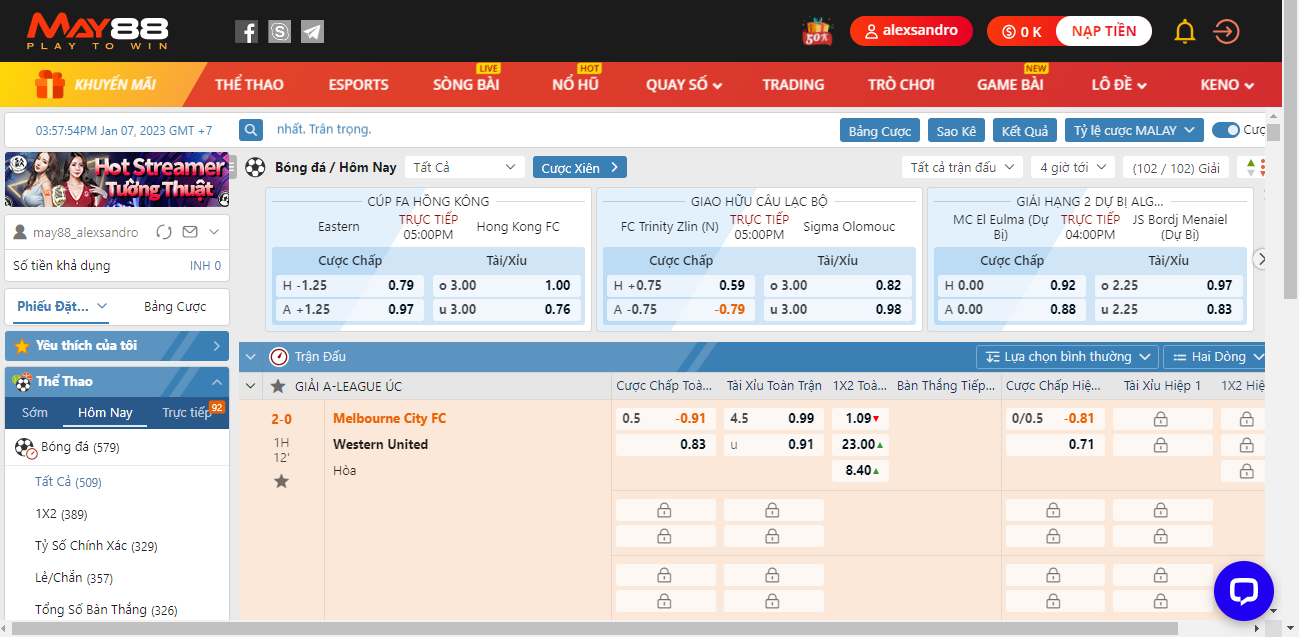The image size is (1299, 637).
Task: Open the Telegram social icon
Action: [x=312, y=32]
